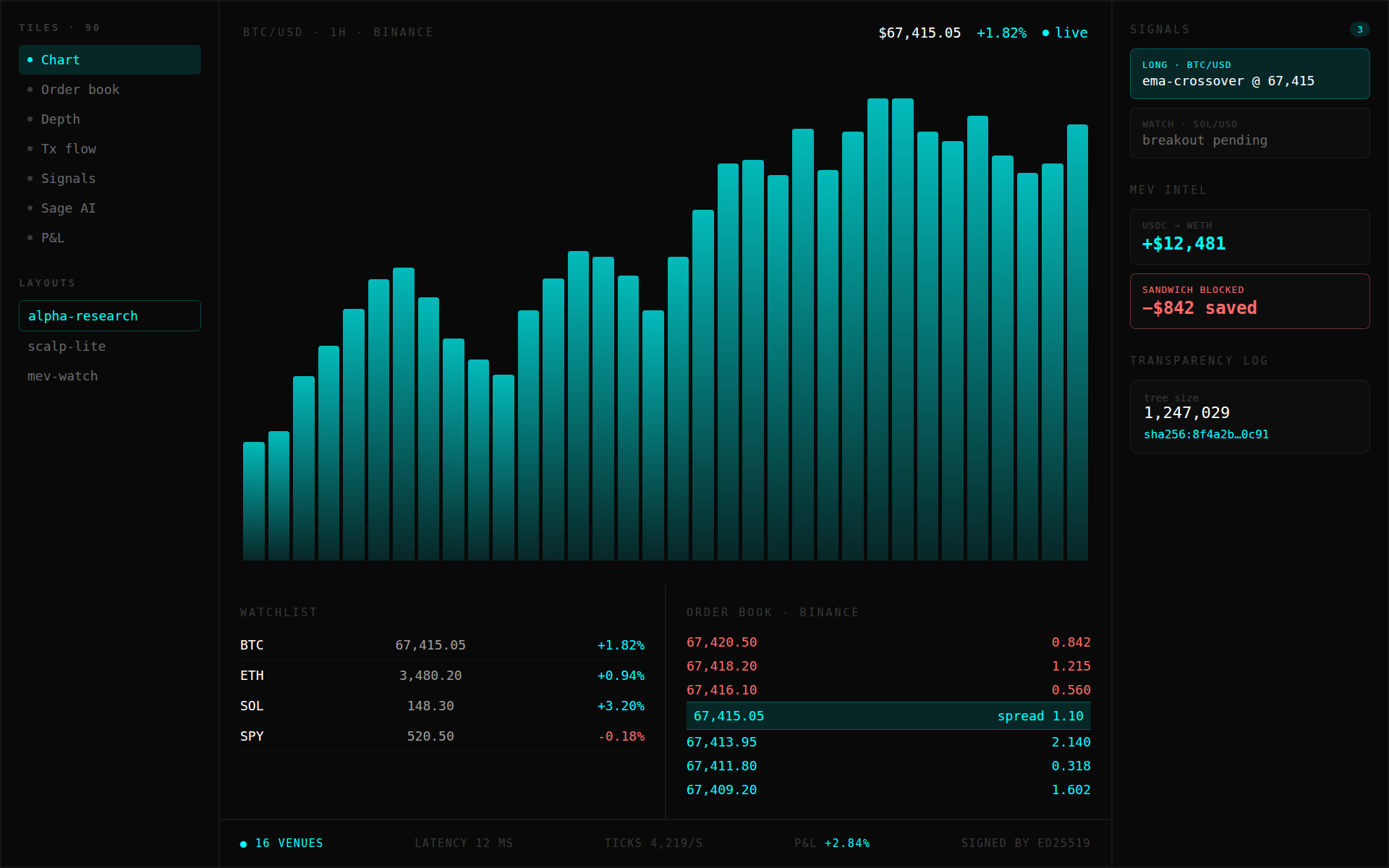1389x868 pixels.
Task: Click the +$12,481 MEV profit value
Action: tap(1184, 244)
